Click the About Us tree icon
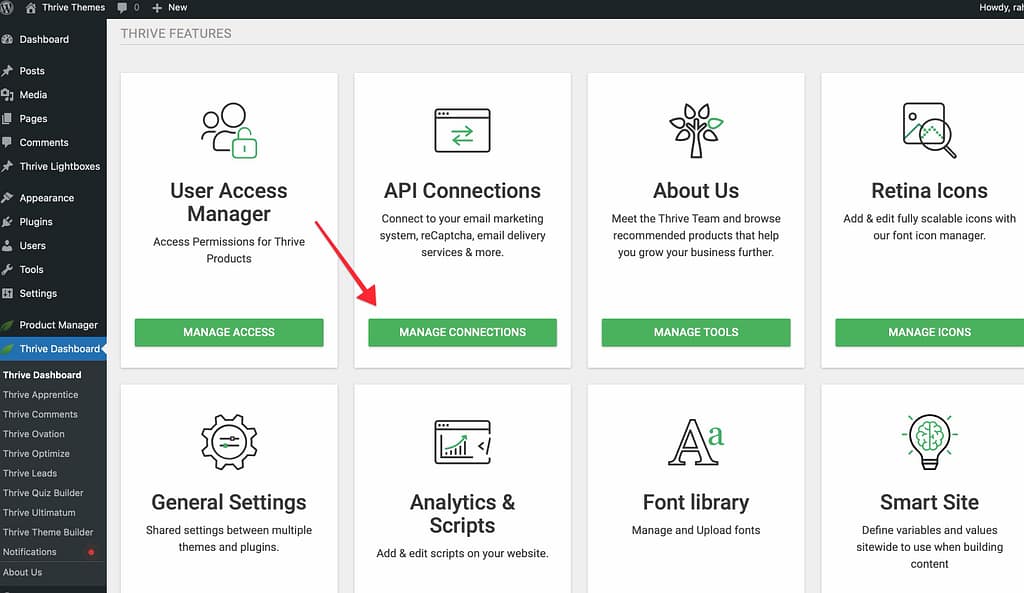 pyautogui.click(x=696, y=131)
